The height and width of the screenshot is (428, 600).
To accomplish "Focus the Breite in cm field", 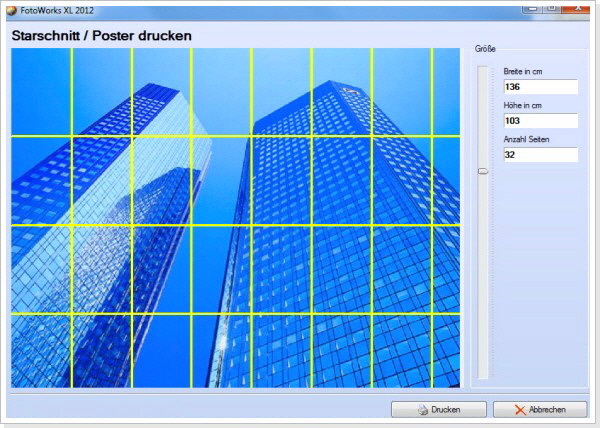I will point(540,87).
